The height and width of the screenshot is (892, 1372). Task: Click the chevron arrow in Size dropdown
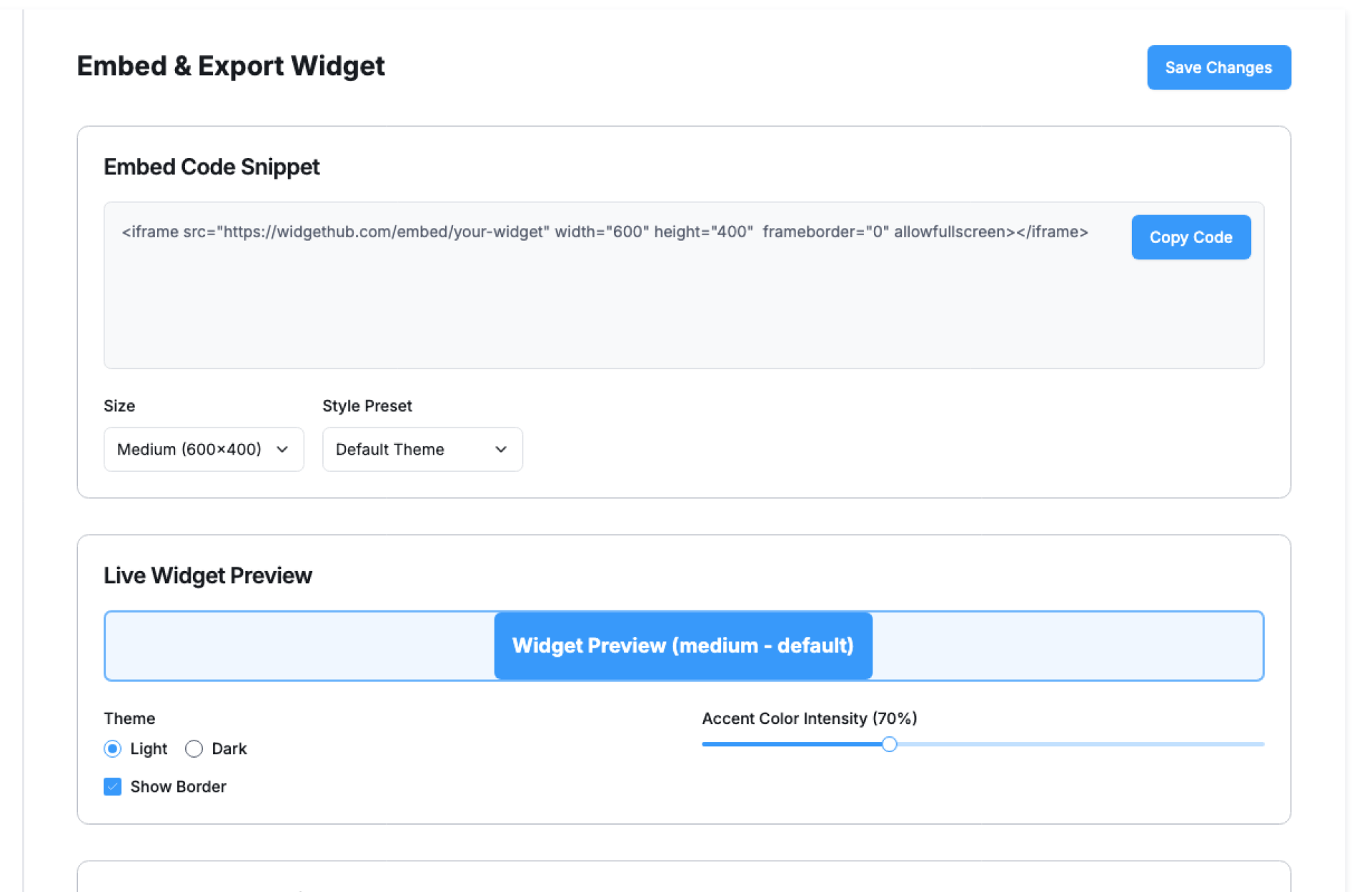(x=282, y=450)
